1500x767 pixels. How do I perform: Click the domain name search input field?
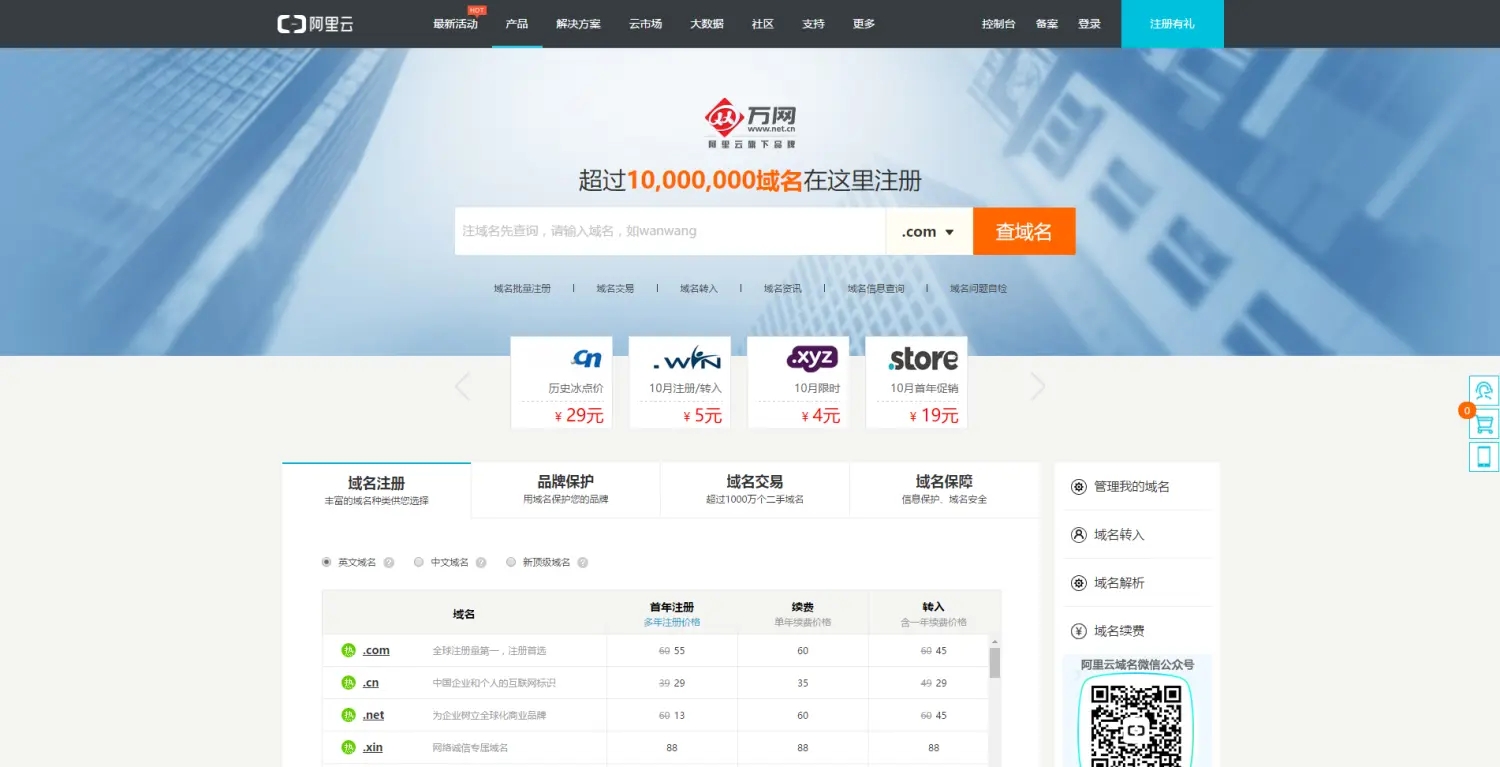tap(670, 231)
